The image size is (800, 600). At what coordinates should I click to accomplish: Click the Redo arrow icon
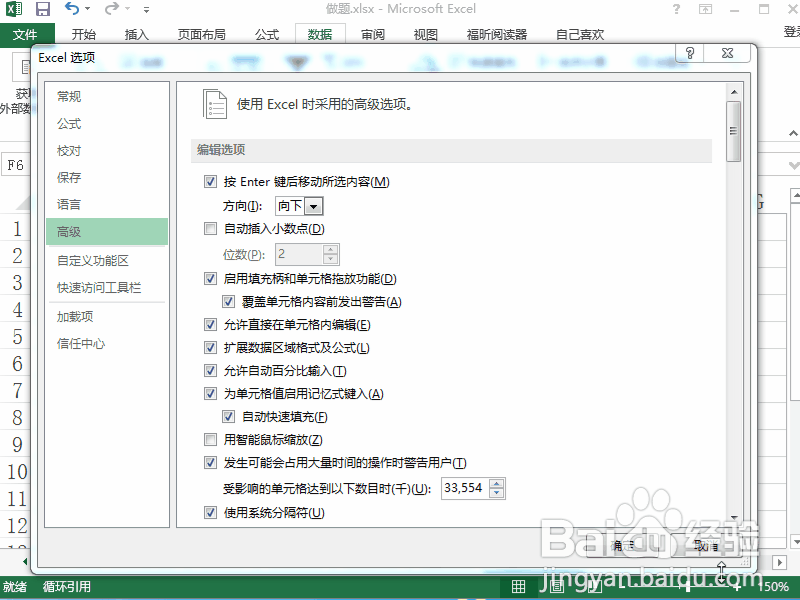pyautogui.click(x=111, y=8)
